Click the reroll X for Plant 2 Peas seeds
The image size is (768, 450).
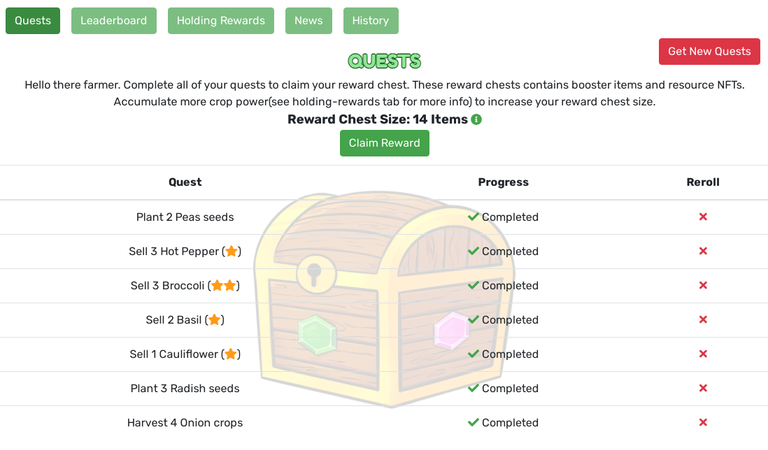(x=703, y=216)
